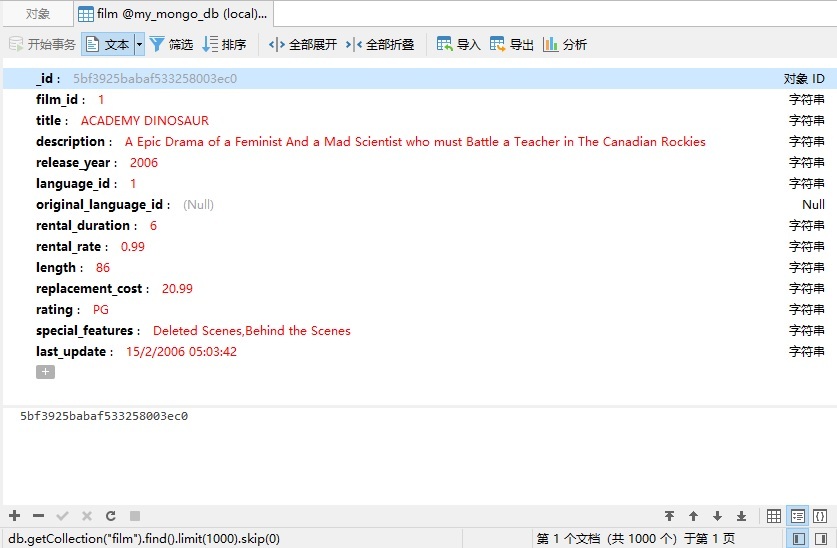Discard changes with the X icon

(86, 515)
